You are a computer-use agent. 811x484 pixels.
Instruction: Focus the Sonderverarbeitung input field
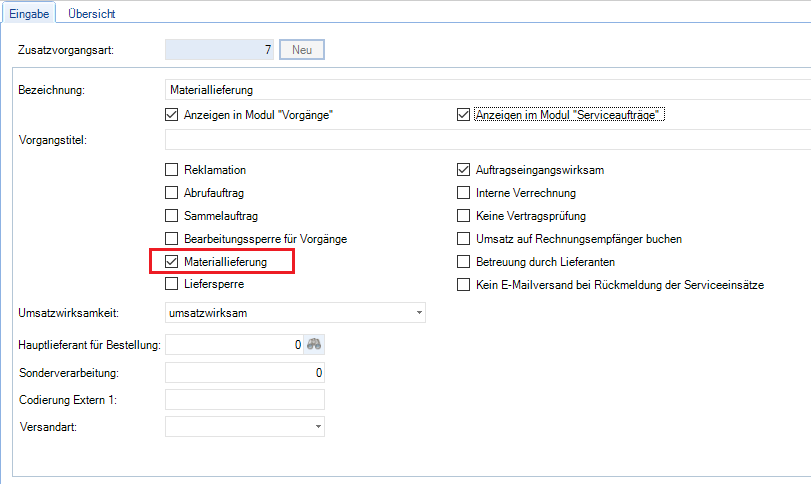click(245, 373)
